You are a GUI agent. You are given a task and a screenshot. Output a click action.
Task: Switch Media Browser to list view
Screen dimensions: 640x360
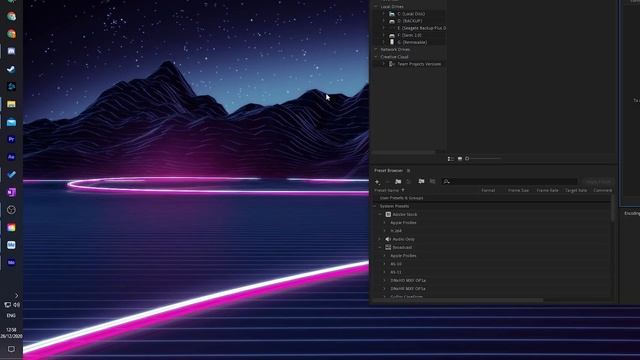coord(451,159)
